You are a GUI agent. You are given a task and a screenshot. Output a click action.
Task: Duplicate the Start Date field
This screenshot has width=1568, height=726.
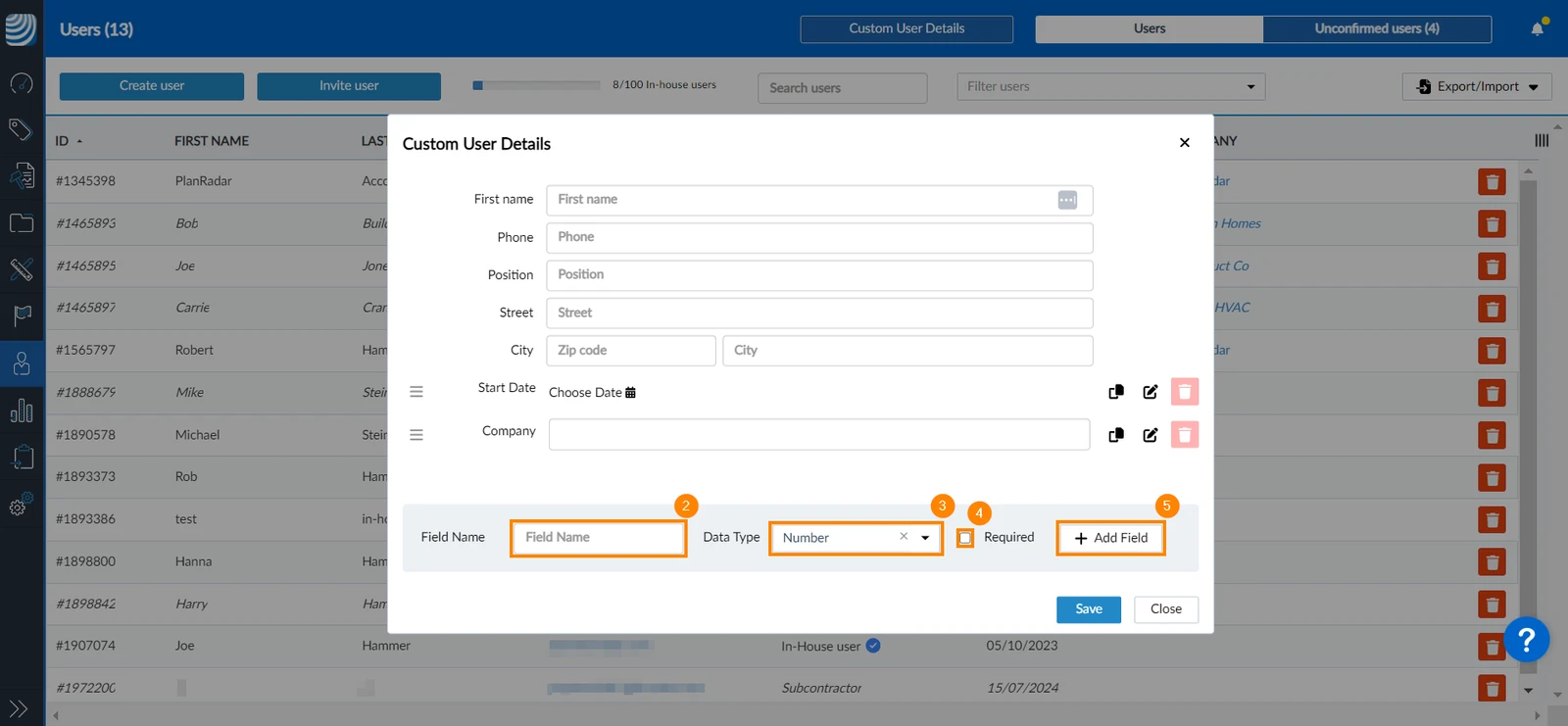tap(1115, 392)
